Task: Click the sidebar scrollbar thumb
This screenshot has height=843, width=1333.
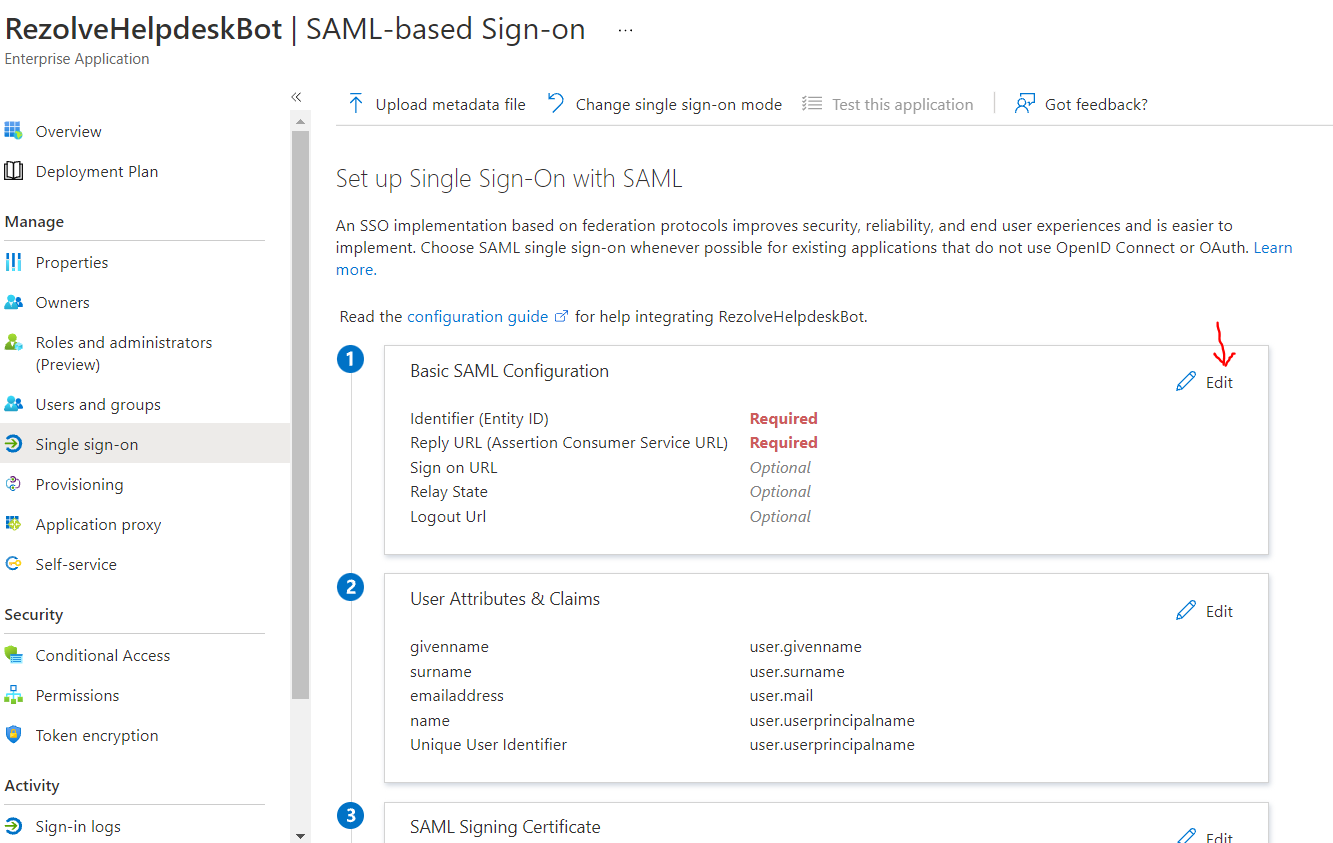Action: 301,413
